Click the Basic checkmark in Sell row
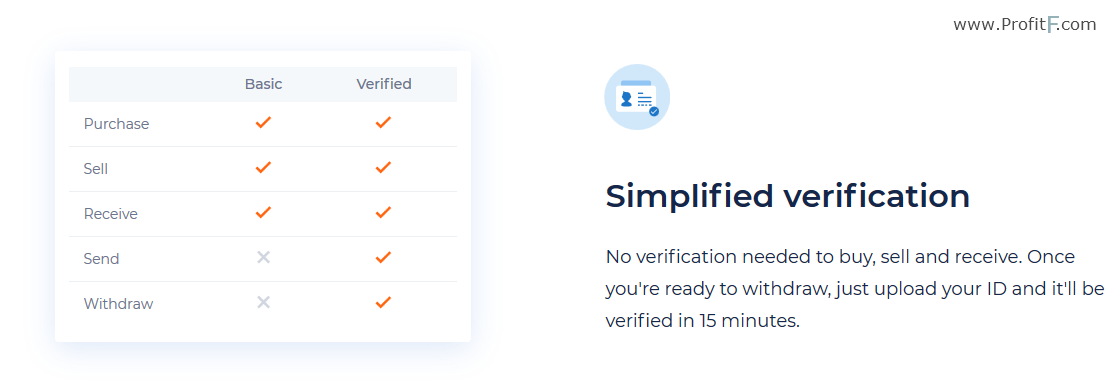Image resolution: width=1116 pixels, height=387 pixels. pos(263,167)
